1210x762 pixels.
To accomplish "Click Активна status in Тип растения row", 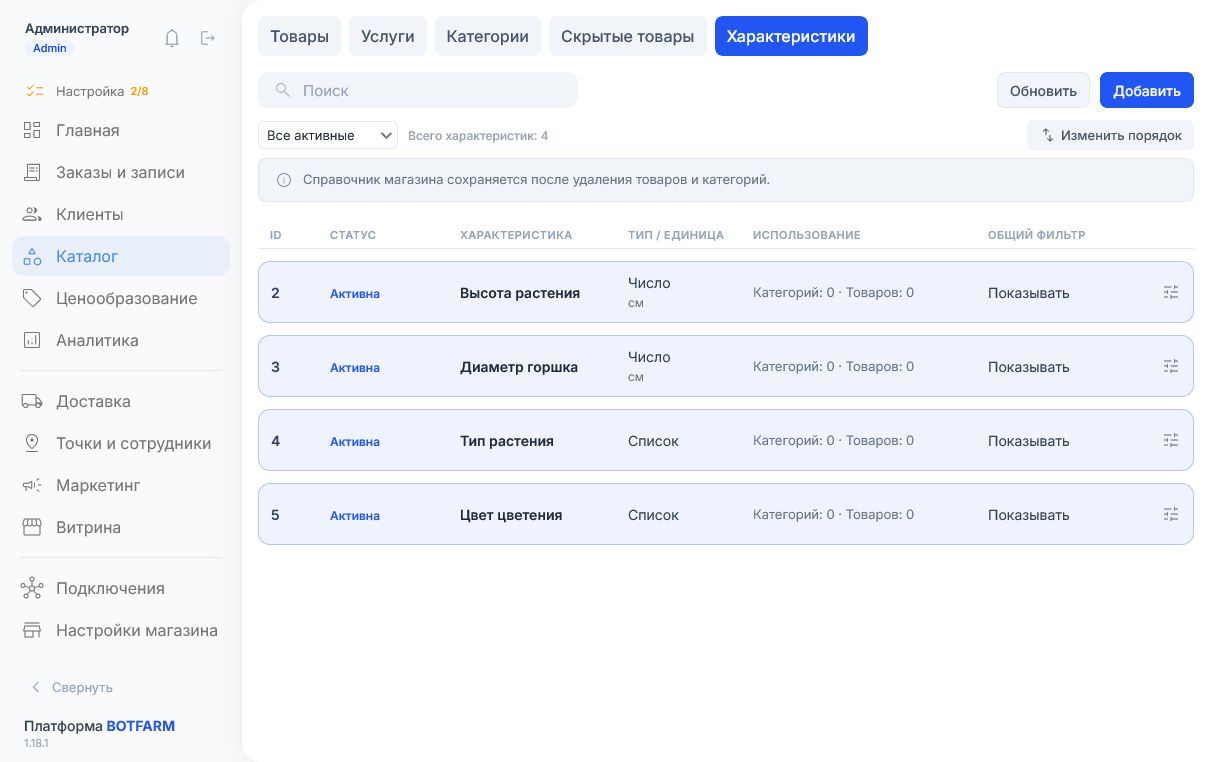I will 355,441.
